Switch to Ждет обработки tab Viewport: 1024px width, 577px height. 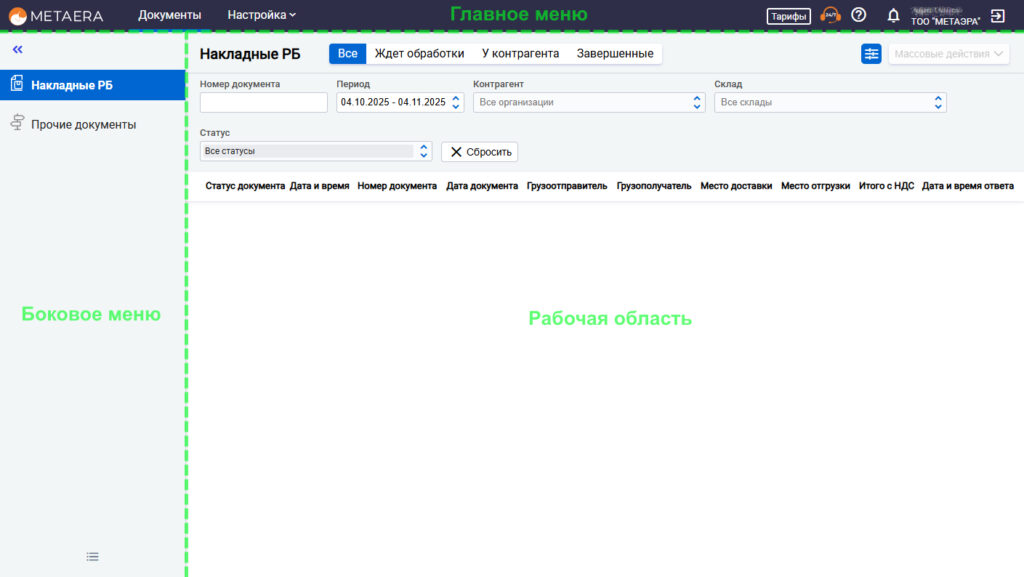point(419,54)
